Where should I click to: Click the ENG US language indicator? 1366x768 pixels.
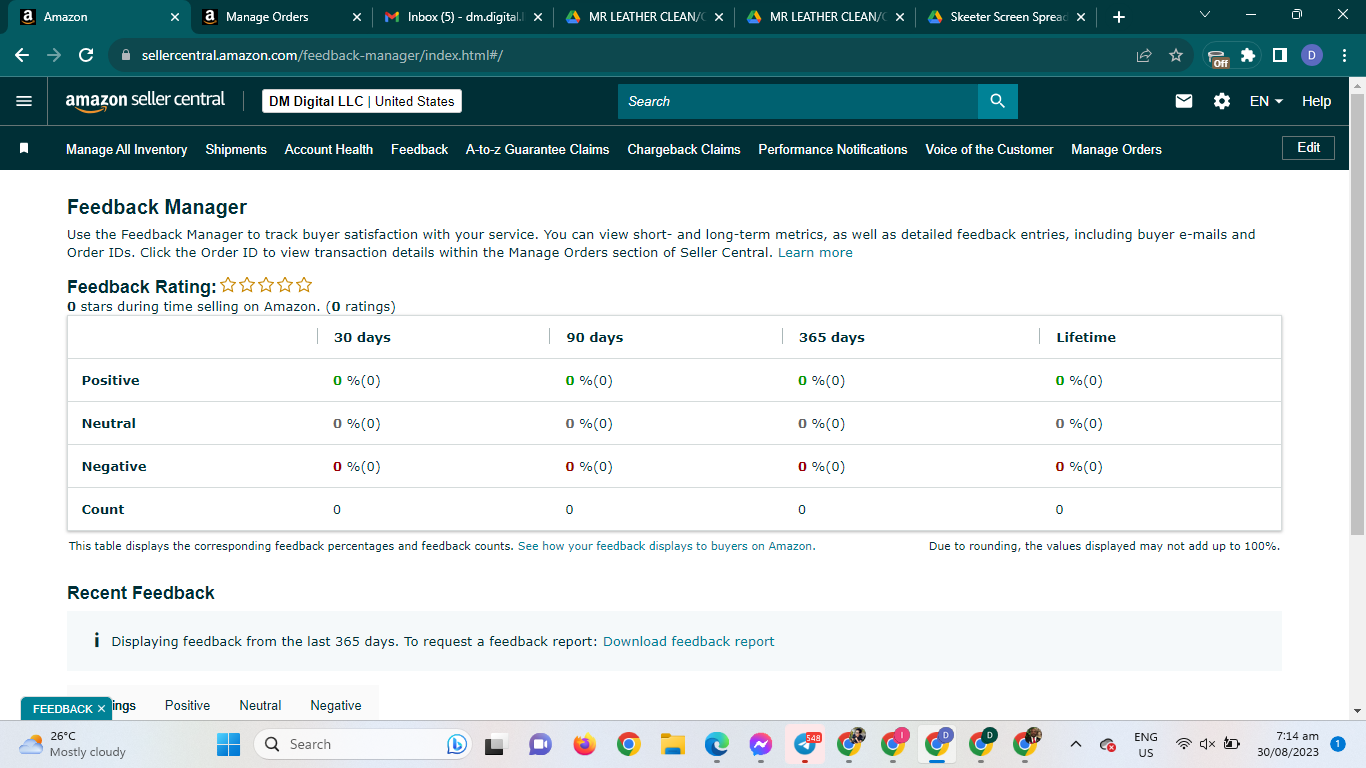pos(1146,744)
